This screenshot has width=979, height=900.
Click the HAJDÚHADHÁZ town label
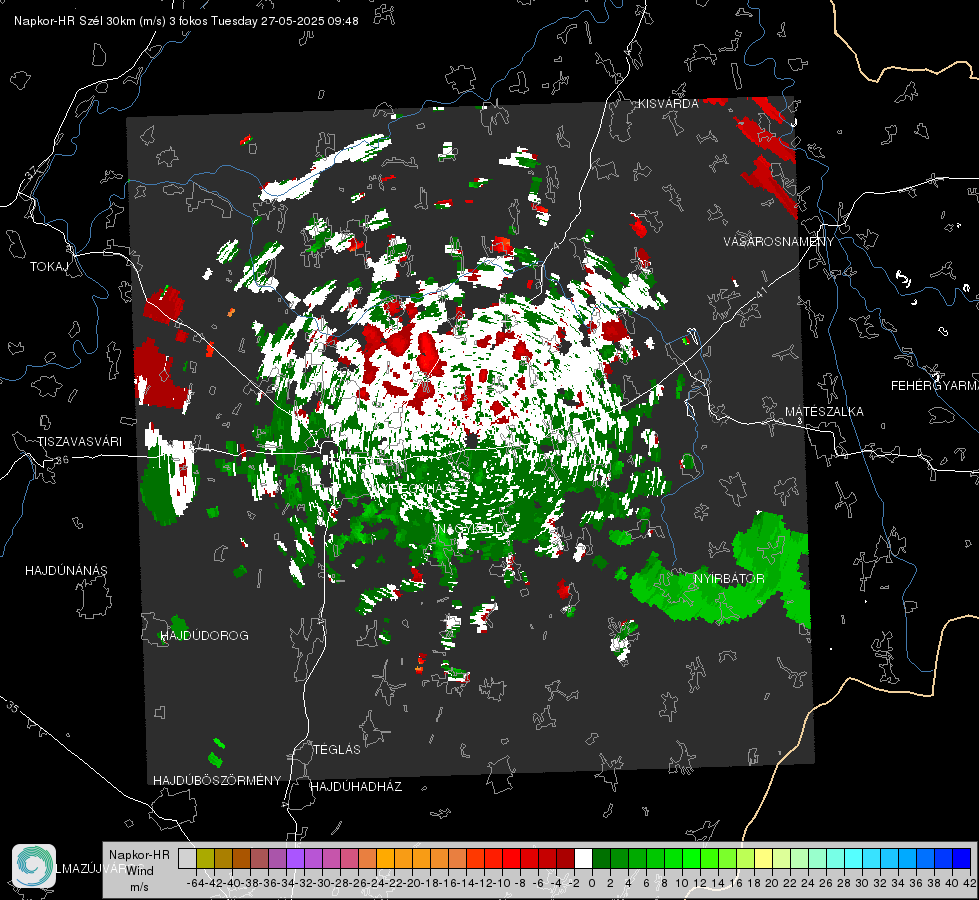coord(356,787)
